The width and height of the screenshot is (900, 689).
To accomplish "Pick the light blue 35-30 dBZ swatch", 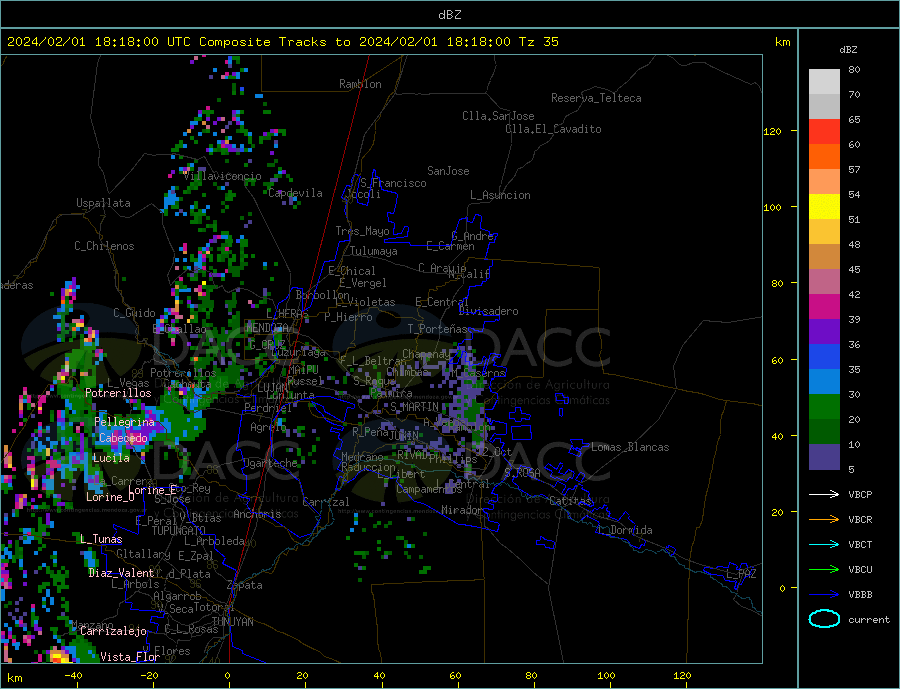I will coord(824,382).
